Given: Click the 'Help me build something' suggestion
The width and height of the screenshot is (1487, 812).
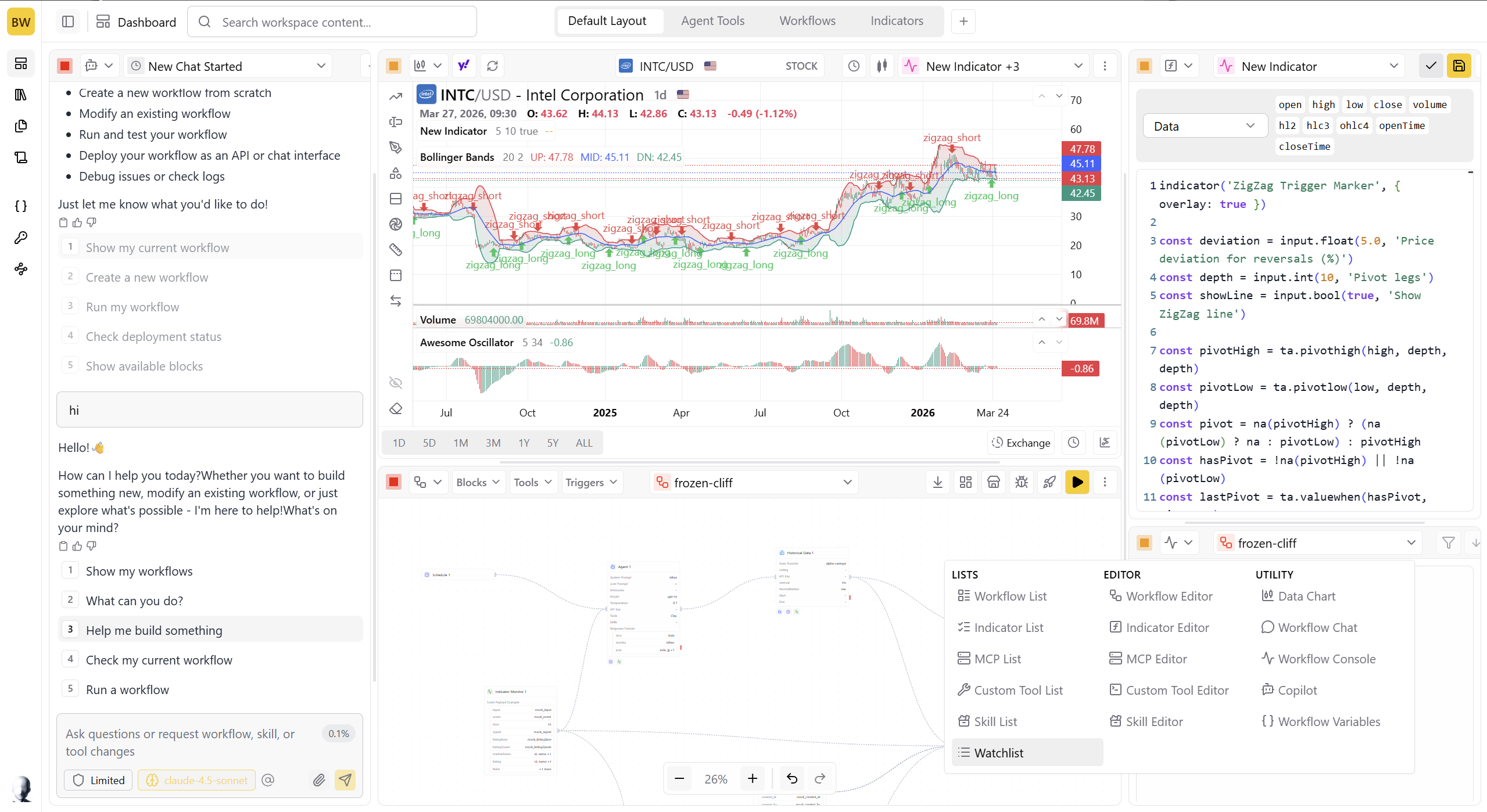Looking at the screenshot, I should click(x=154, y=630).
